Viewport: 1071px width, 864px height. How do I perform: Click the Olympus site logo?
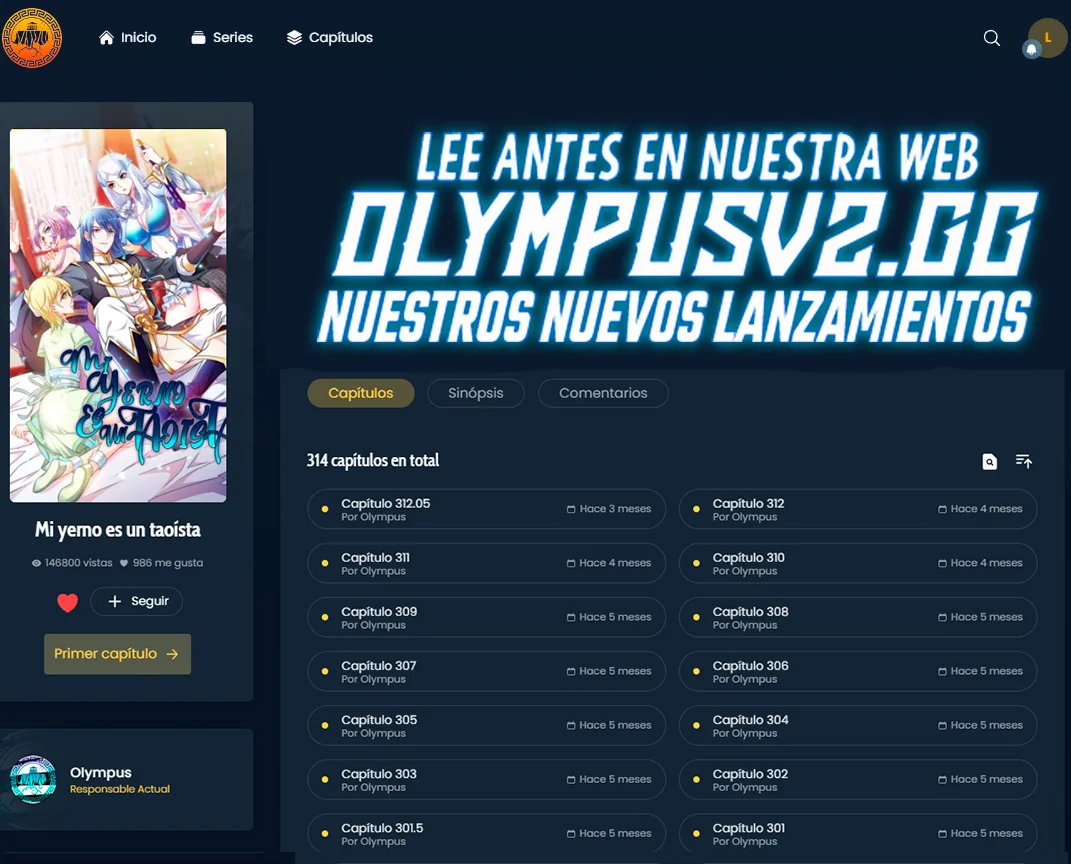32,38
